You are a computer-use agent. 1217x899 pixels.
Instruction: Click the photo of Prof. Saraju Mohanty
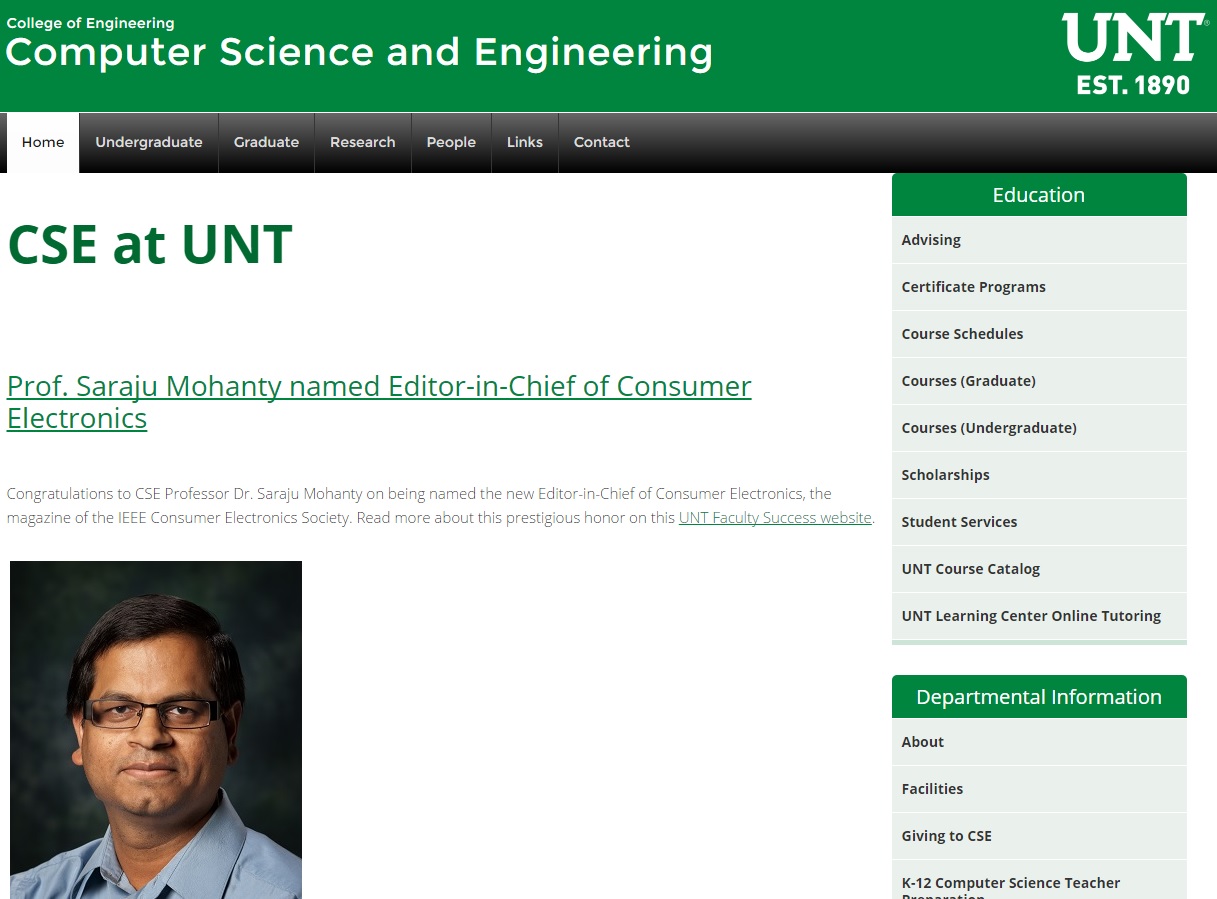(156, 730)
